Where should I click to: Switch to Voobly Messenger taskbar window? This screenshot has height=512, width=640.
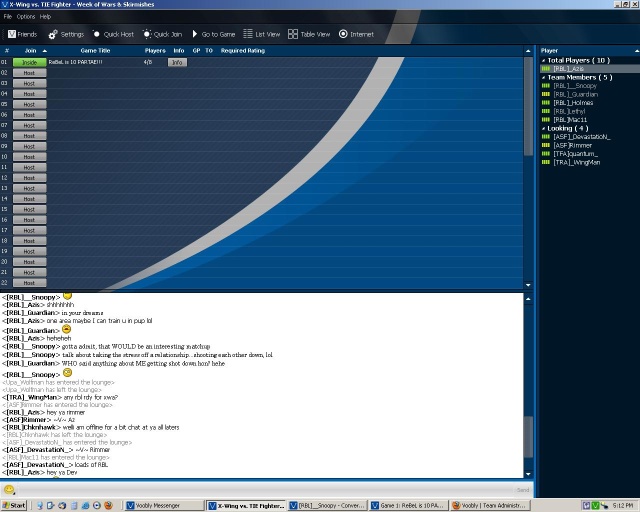pos(164,505)
